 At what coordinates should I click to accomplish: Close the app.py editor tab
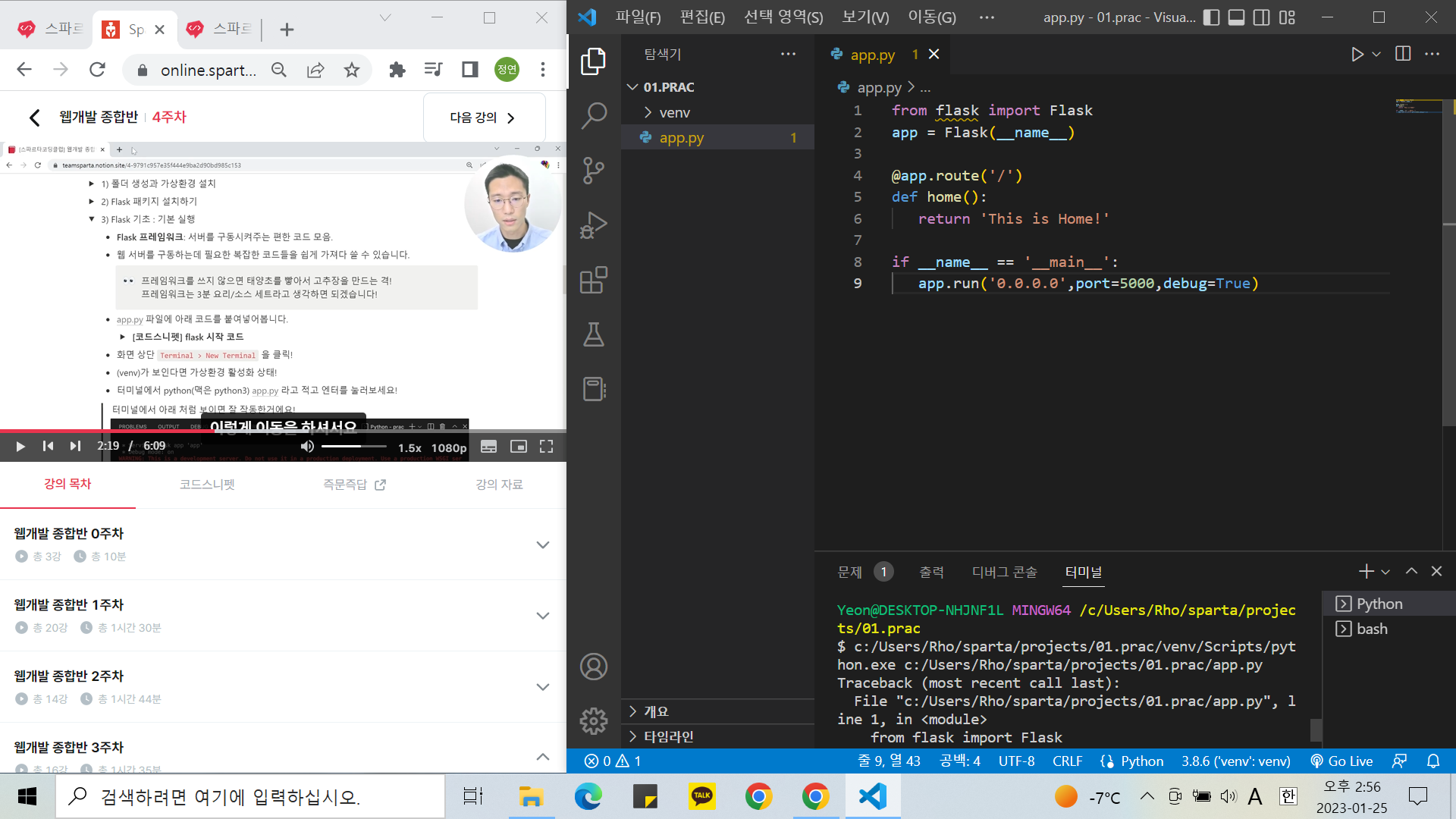934,54
